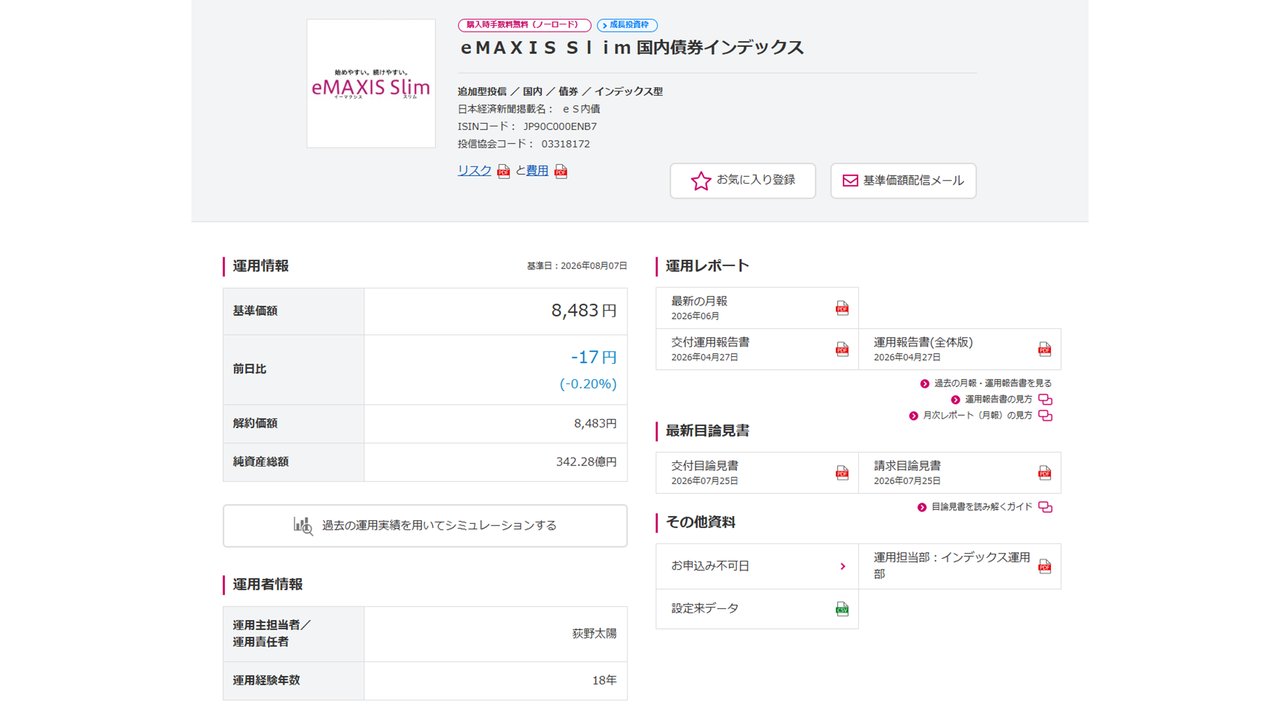Screen dimensions: 1280x720
Task: Click the お気に入り登録 button
Action: (x=743, y=181)
